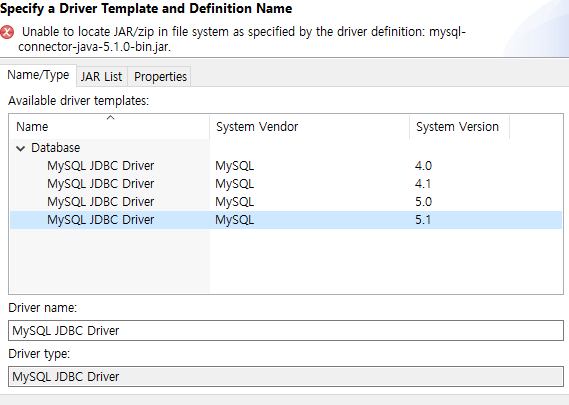
Task: Click the 5.0 system version value
Action: coord(423,202)
